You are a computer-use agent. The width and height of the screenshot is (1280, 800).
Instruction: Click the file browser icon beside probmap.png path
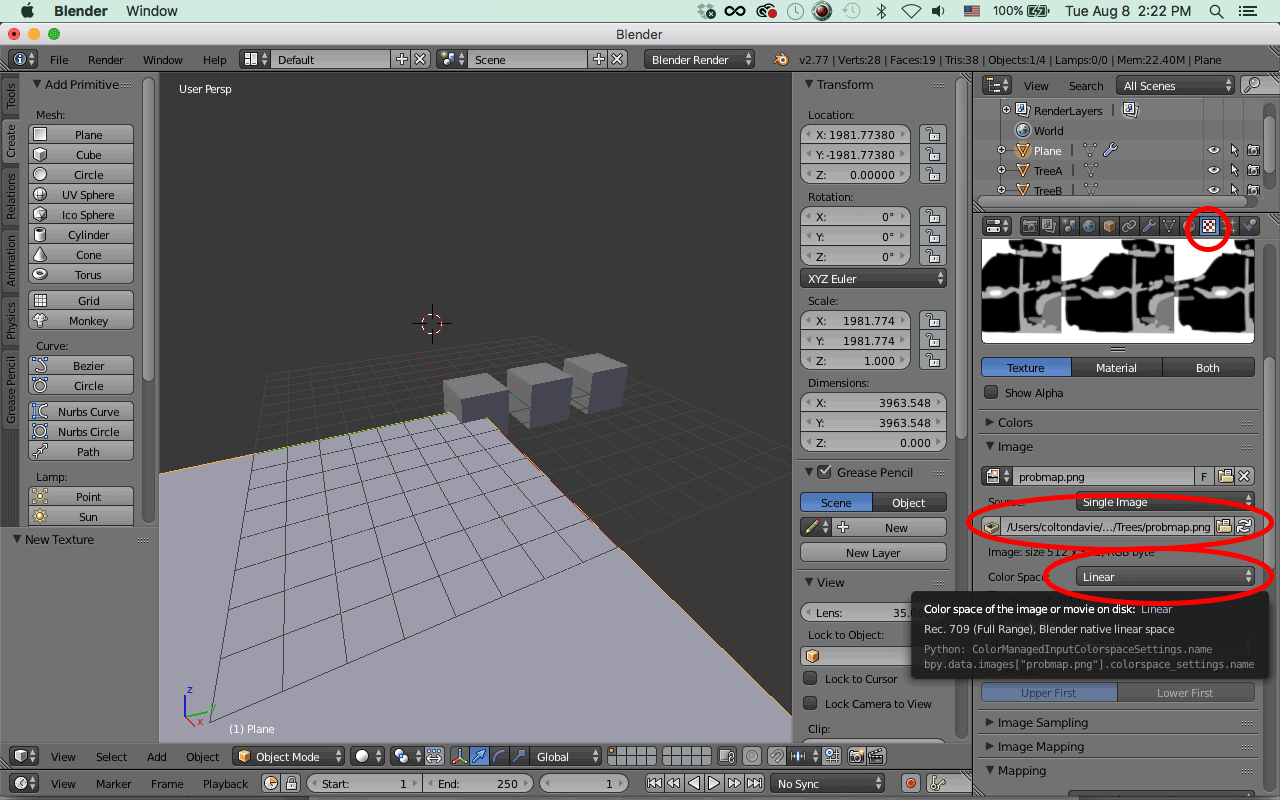pyautogui.click(x=1224, y=526)
